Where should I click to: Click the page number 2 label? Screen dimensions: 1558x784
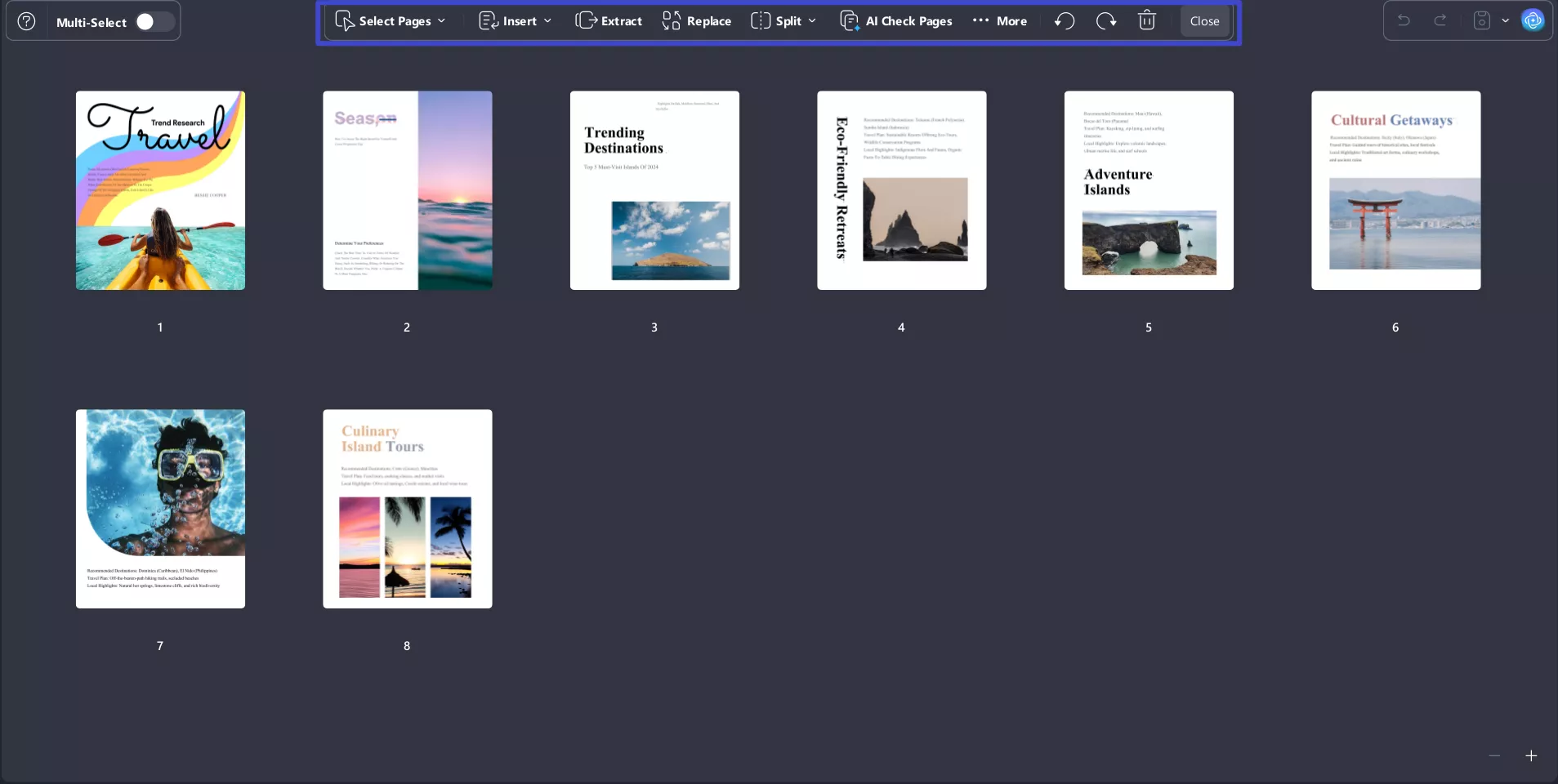pyautogui.click(x=407, y=327)
